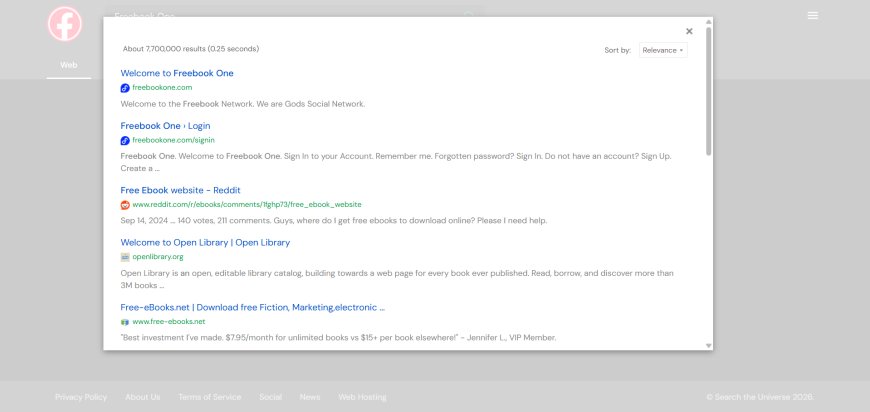
Task: Open the Terms of Service footer link
Action: [x=210, y=397]
